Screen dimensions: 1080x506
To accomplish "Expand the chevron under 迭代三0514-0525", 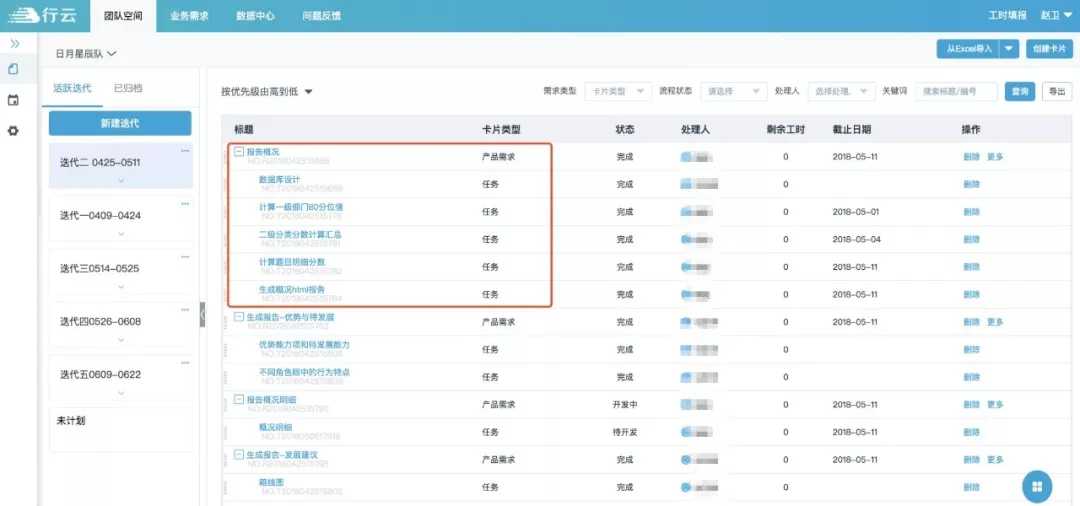I will pyautogui.click(x=120, y=287).
